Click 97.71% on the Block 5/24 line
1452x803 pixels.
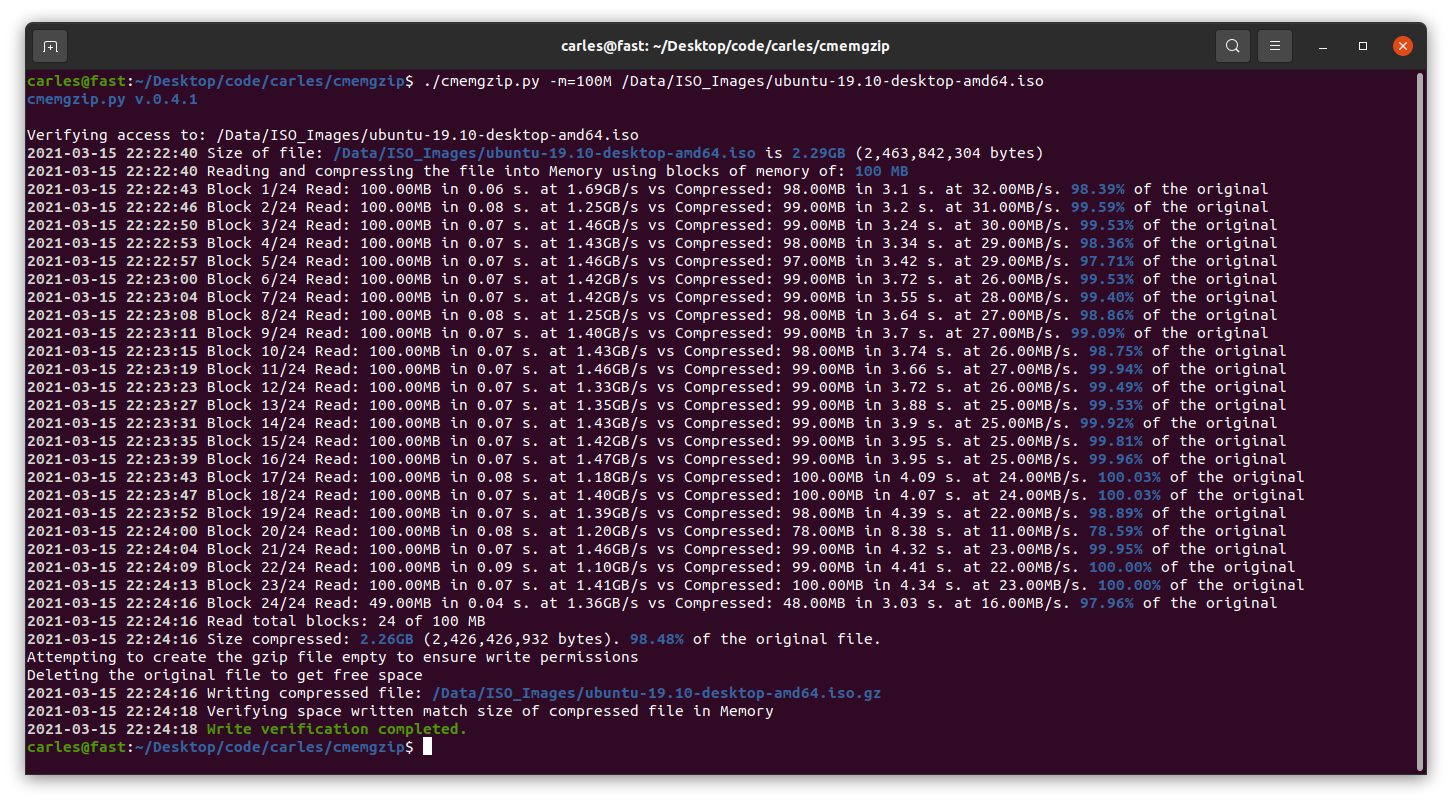(x=1106, y=261)
